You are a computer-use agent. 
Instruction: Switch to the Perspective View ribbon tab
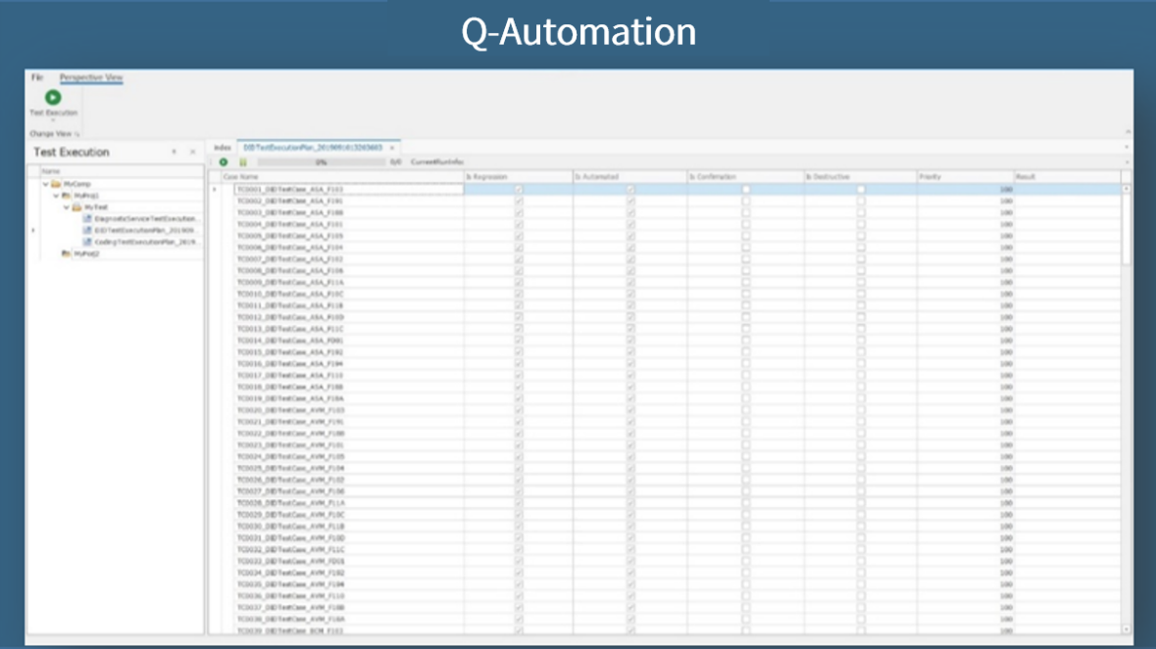(91, 77)
